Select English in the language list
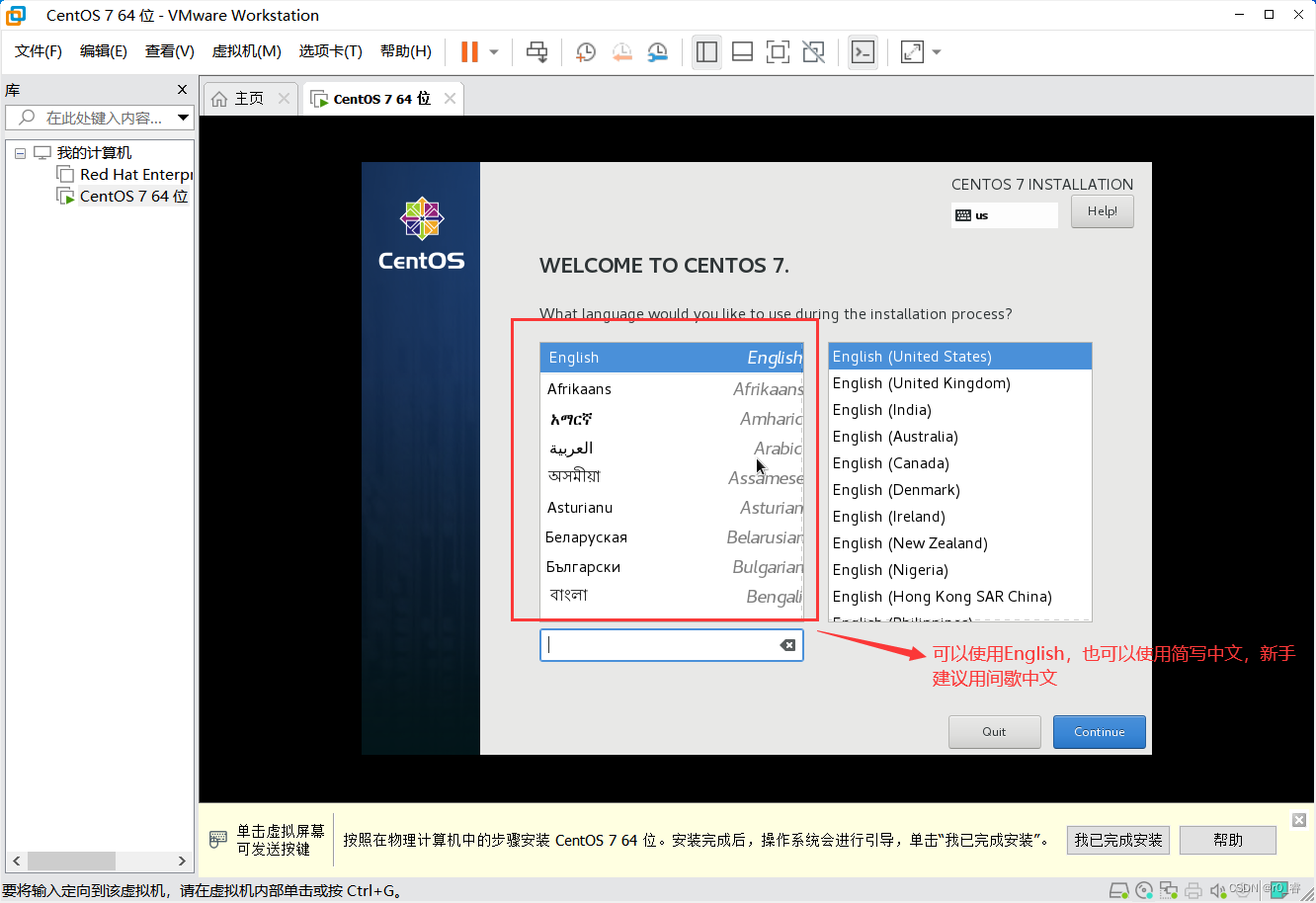Screen dimensions: 1316x903 pos(672,358)
